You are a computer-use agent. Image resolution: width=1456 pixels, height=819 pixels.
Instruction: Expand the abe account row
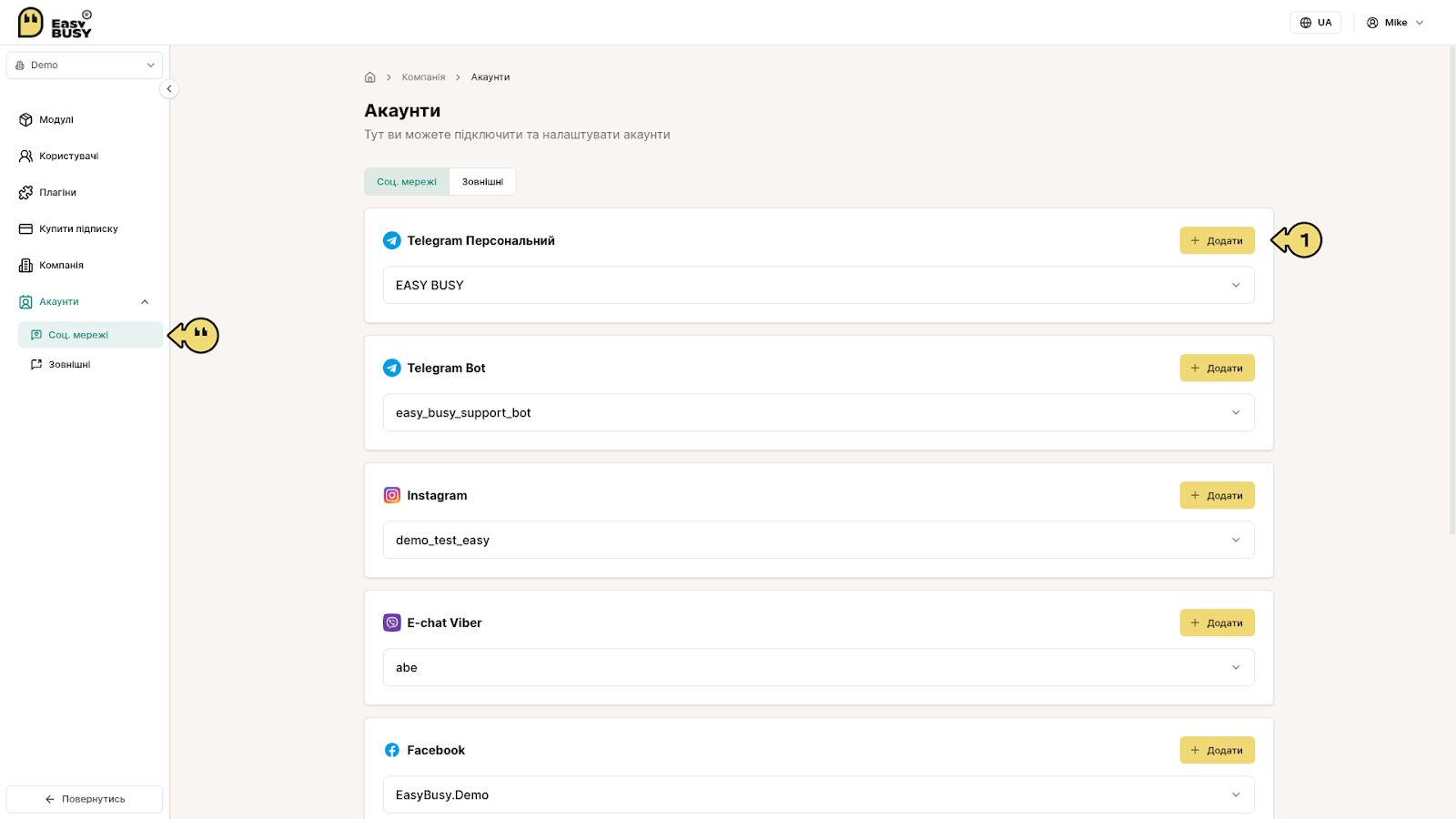[x=818, y=667]
